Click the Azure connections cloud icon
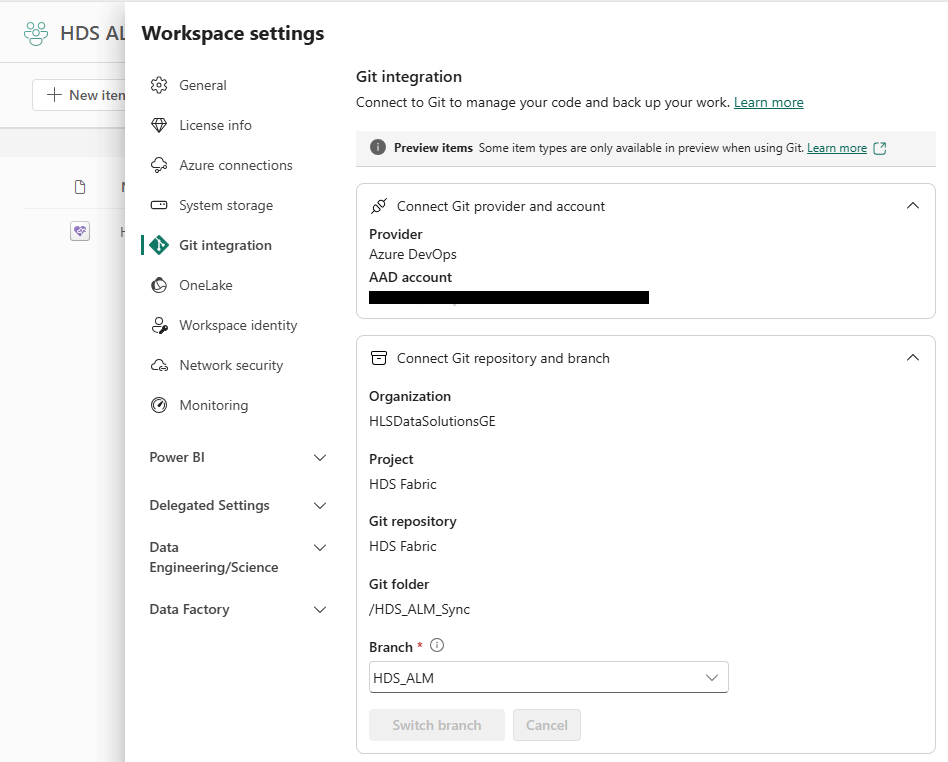Viewport: 948px width, 762px height. pos(159,165)
